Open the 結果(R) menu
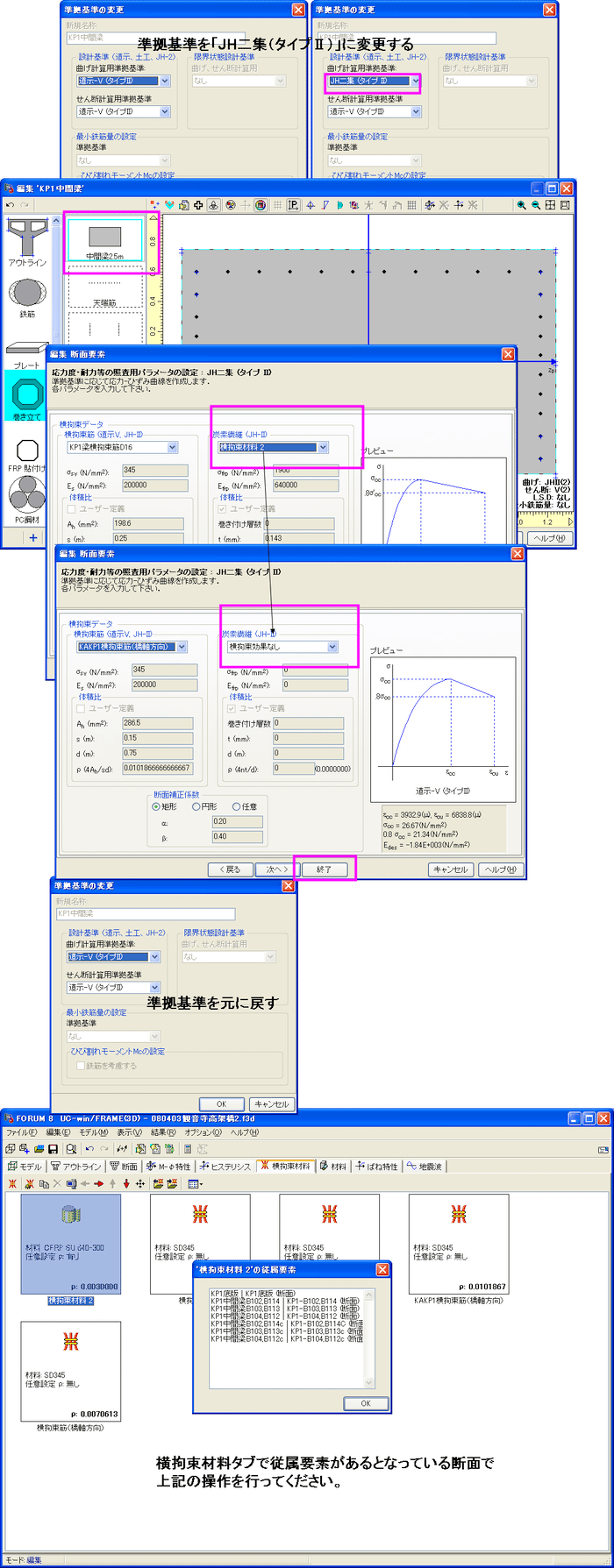The width and height of the screenshot is (614, 1568). [163, 1132]
